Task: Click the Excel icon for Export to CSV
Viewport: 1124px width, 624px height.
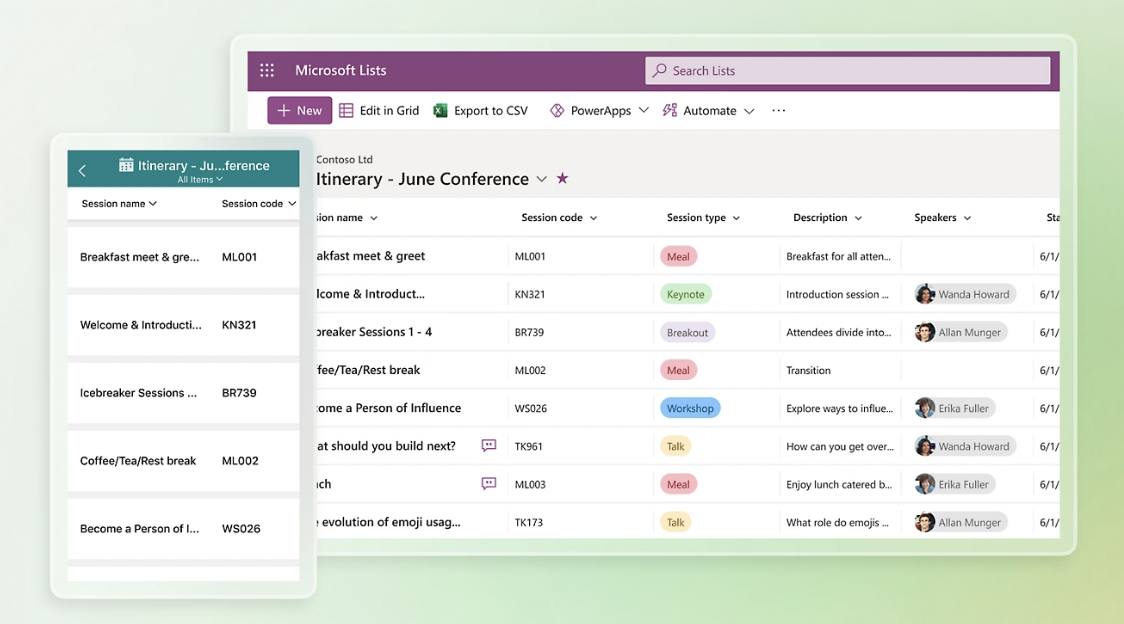Action: point(440,110)
